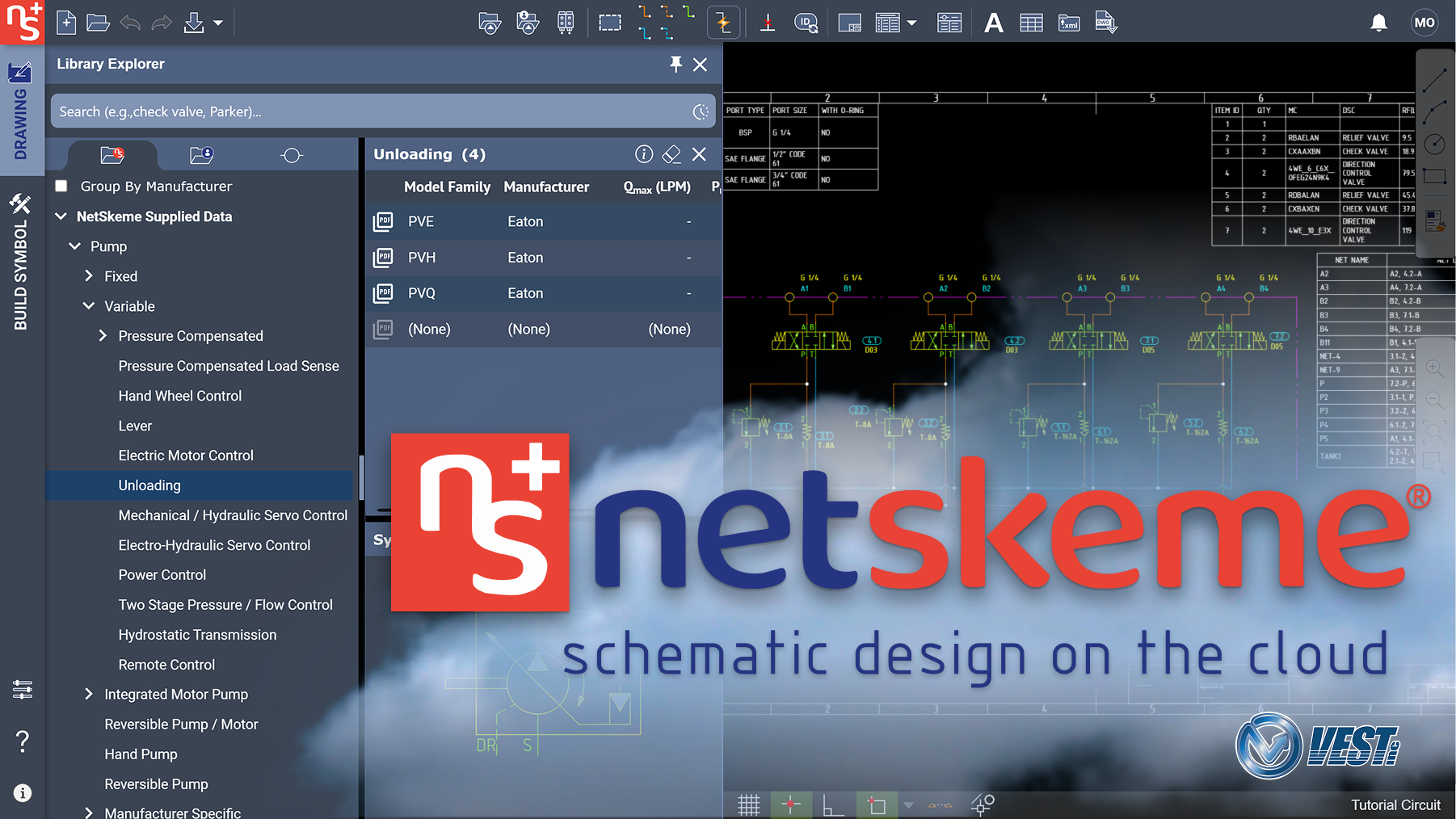Insert a grid table from toolbar

coord(1032,23)
